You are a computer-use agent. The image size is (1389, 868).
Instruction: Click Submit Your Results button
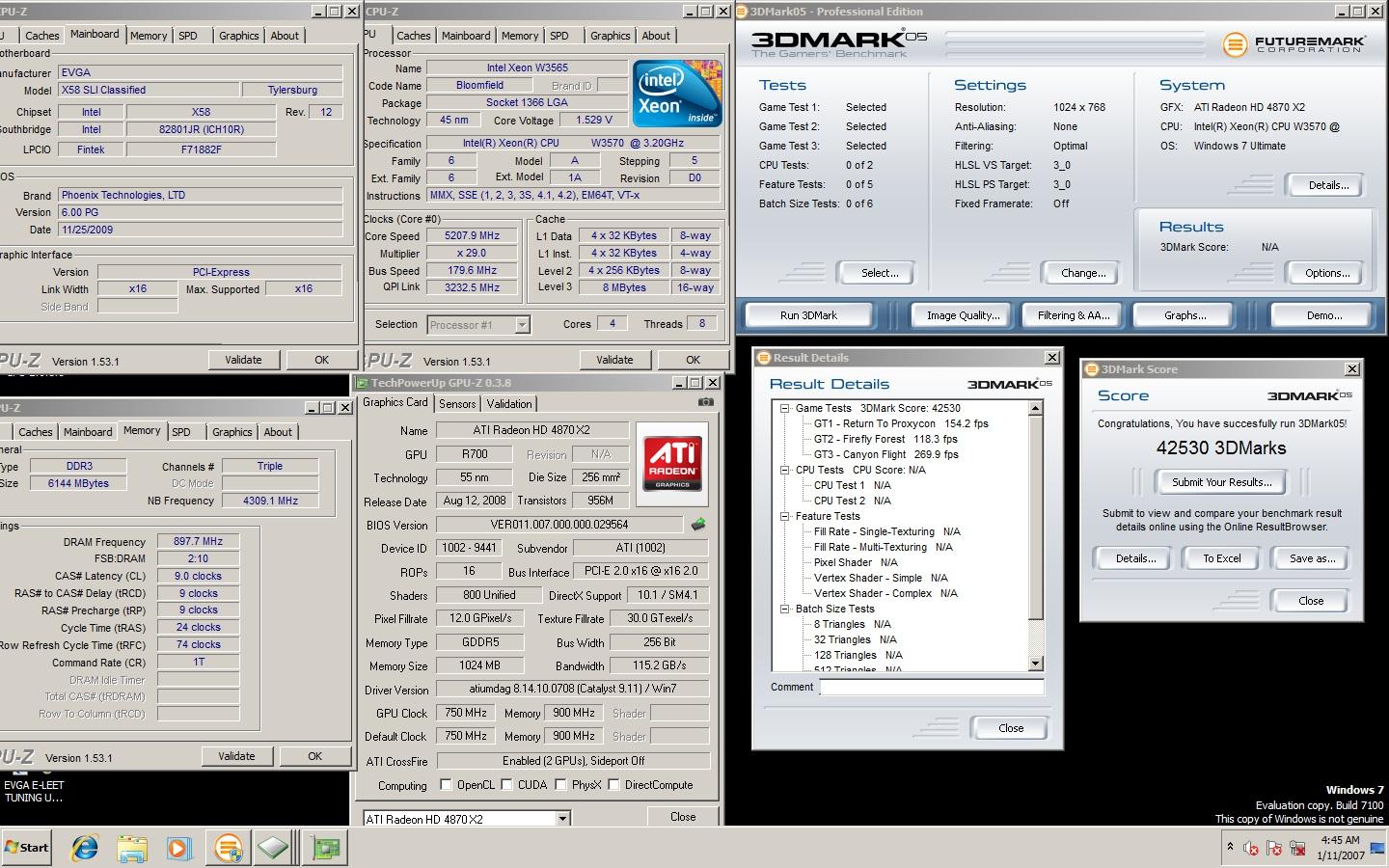[1221, 482]
